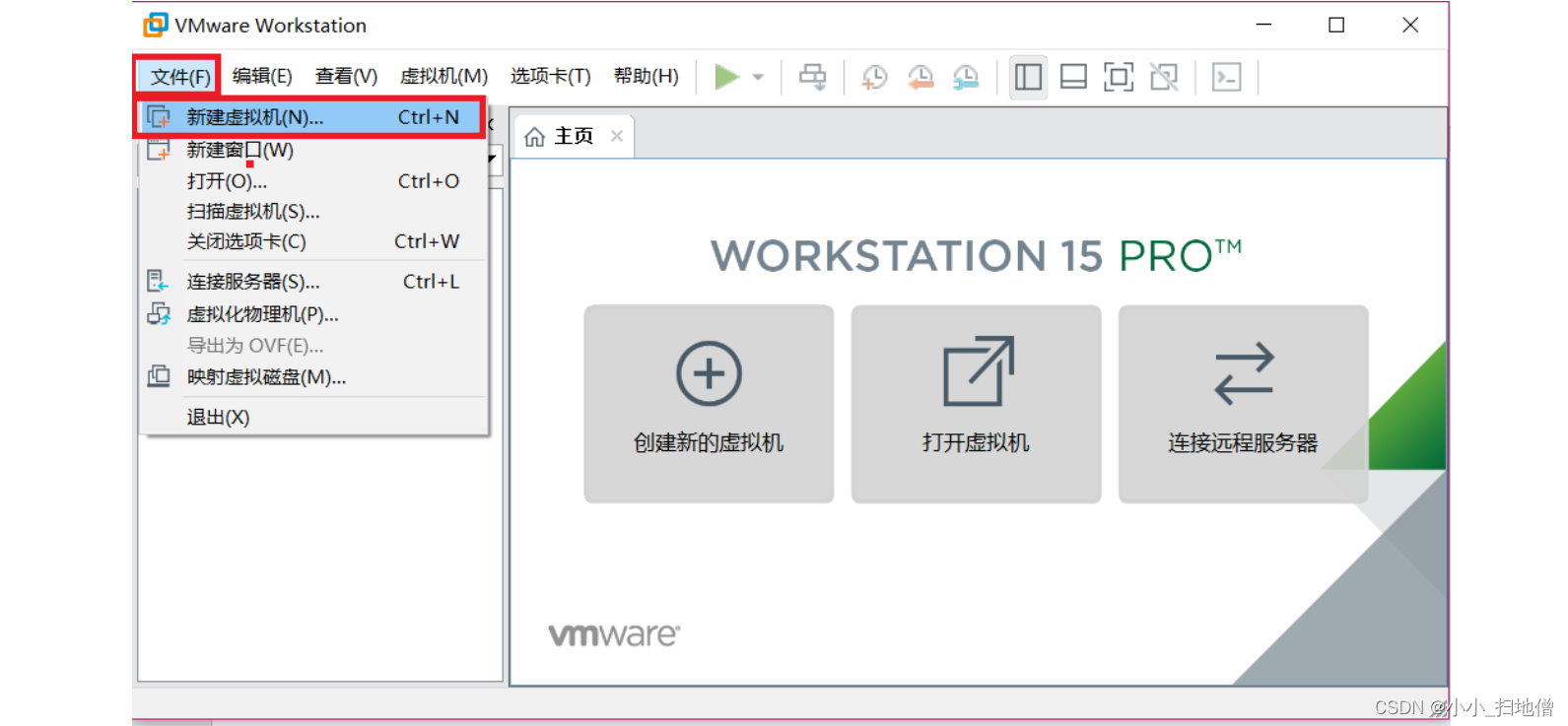The image size is (1568, 726).
Task: Open the 文件(F) menu
Action: pyautogui.click(x=178, y=76)
